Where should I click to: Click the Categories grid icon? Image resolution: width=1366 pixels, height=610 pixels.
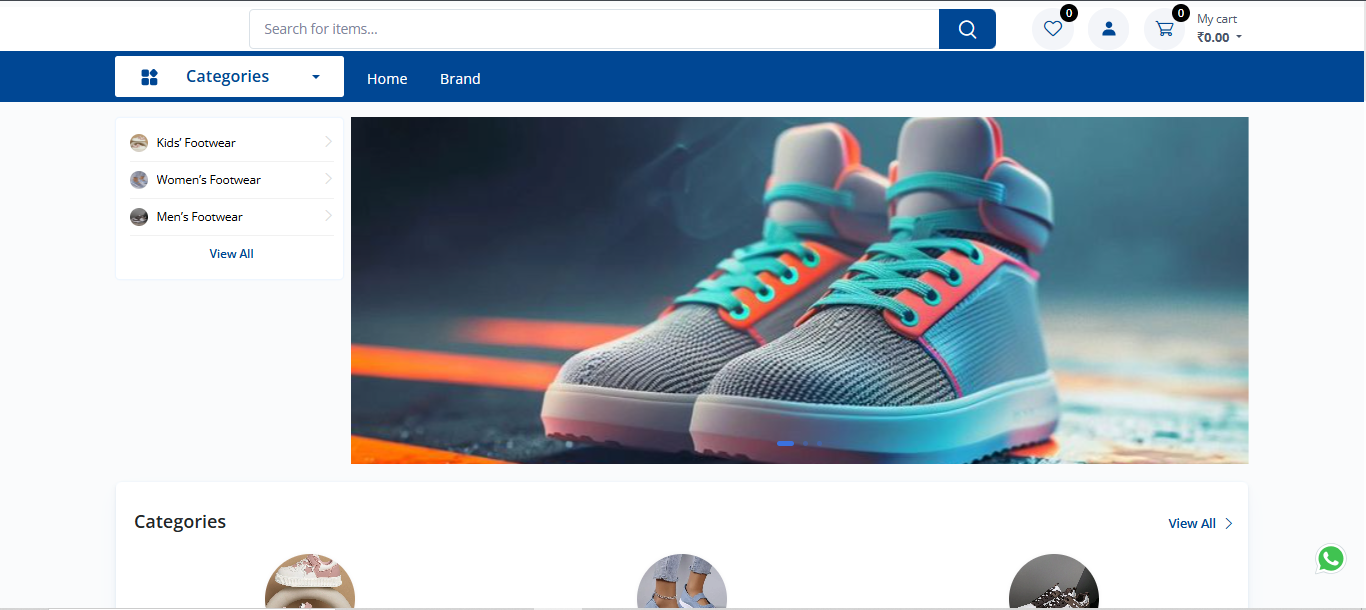tap(149, 77)
